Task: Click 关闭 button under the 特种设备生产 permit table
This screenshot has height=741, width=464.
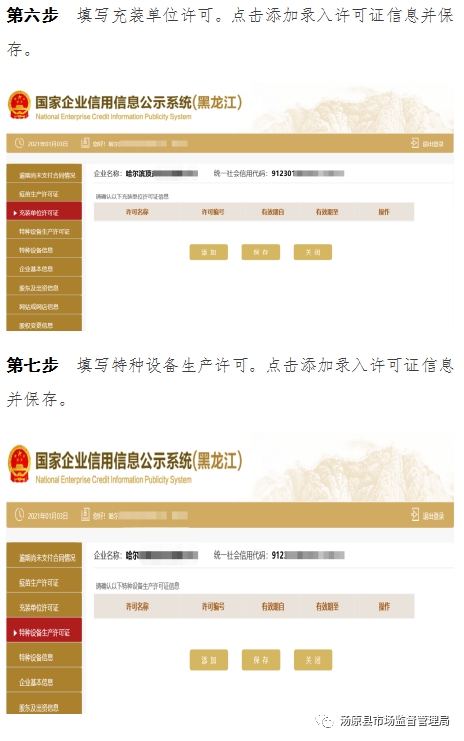Action: click(313, 660)
